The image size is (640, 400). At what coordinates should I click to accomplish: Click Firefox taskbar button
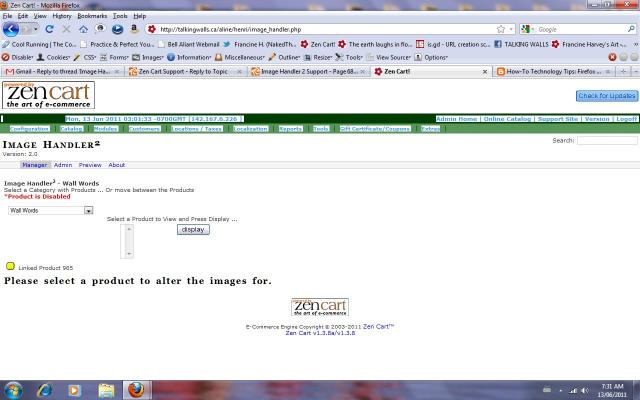tap(137, 390)
